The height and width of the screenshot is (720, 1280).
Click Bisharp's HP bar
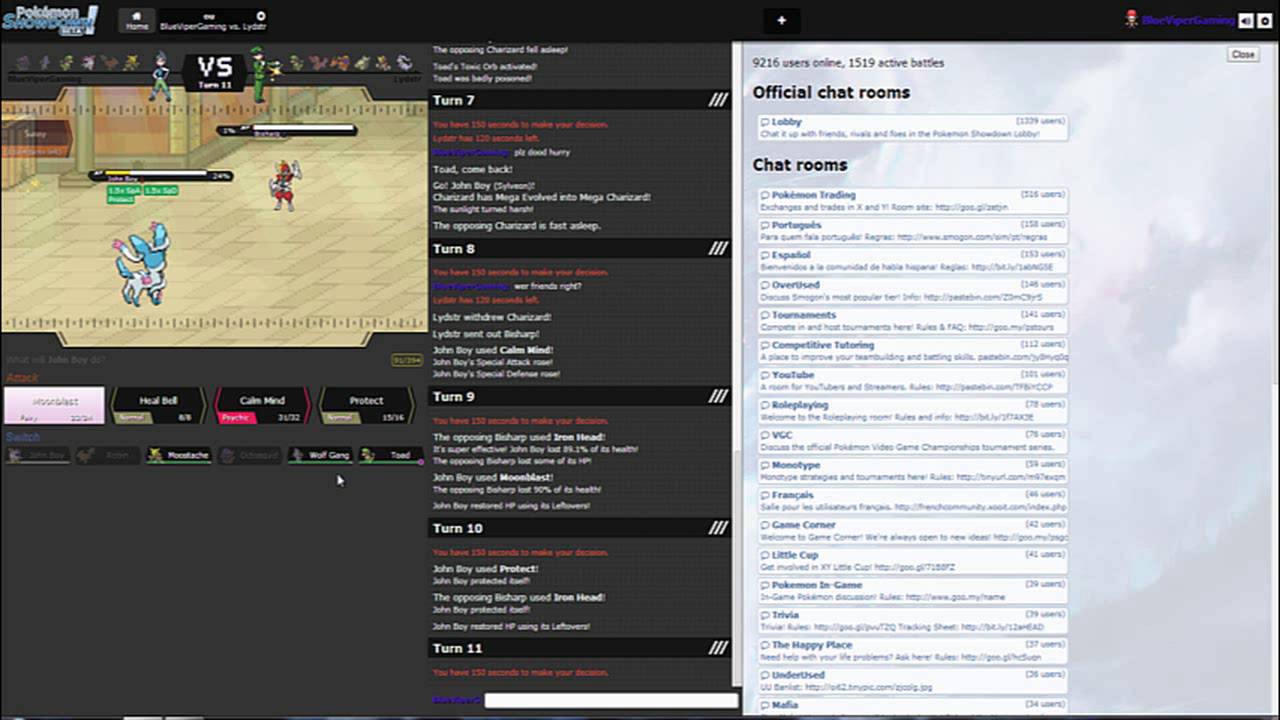point(287,130)
